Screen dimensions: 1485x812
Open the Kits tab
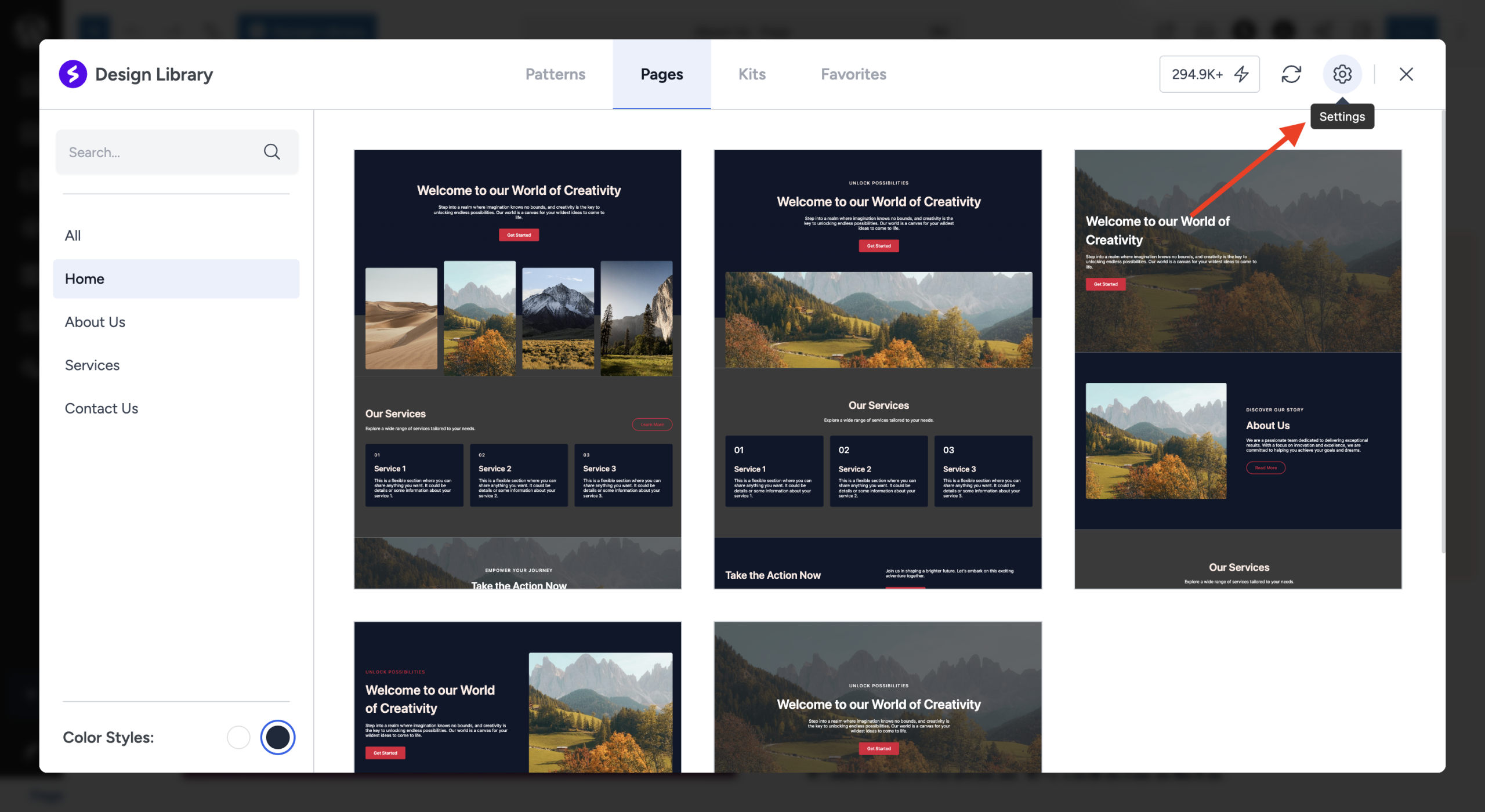(x=752, y=74)
